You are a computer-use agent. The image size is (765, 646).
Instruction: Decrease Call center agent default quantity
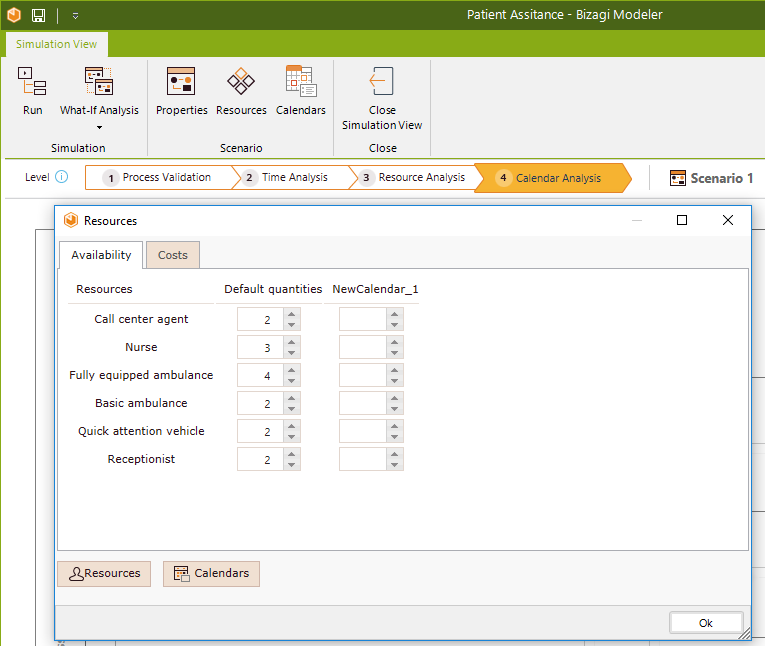click(291, 325)
